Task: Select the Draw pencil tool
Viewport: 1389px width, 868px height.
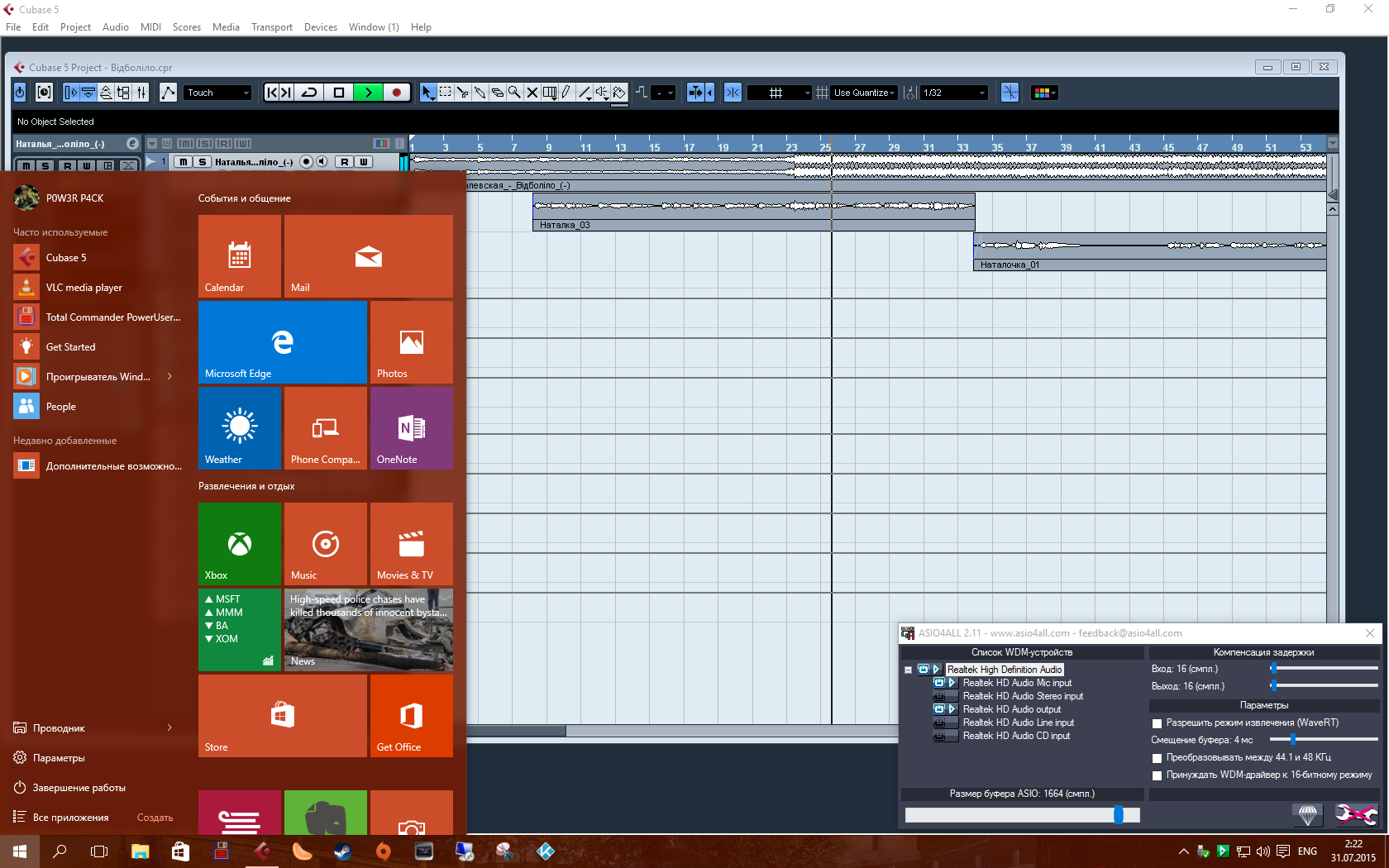Action: click(x=566, y=93)
